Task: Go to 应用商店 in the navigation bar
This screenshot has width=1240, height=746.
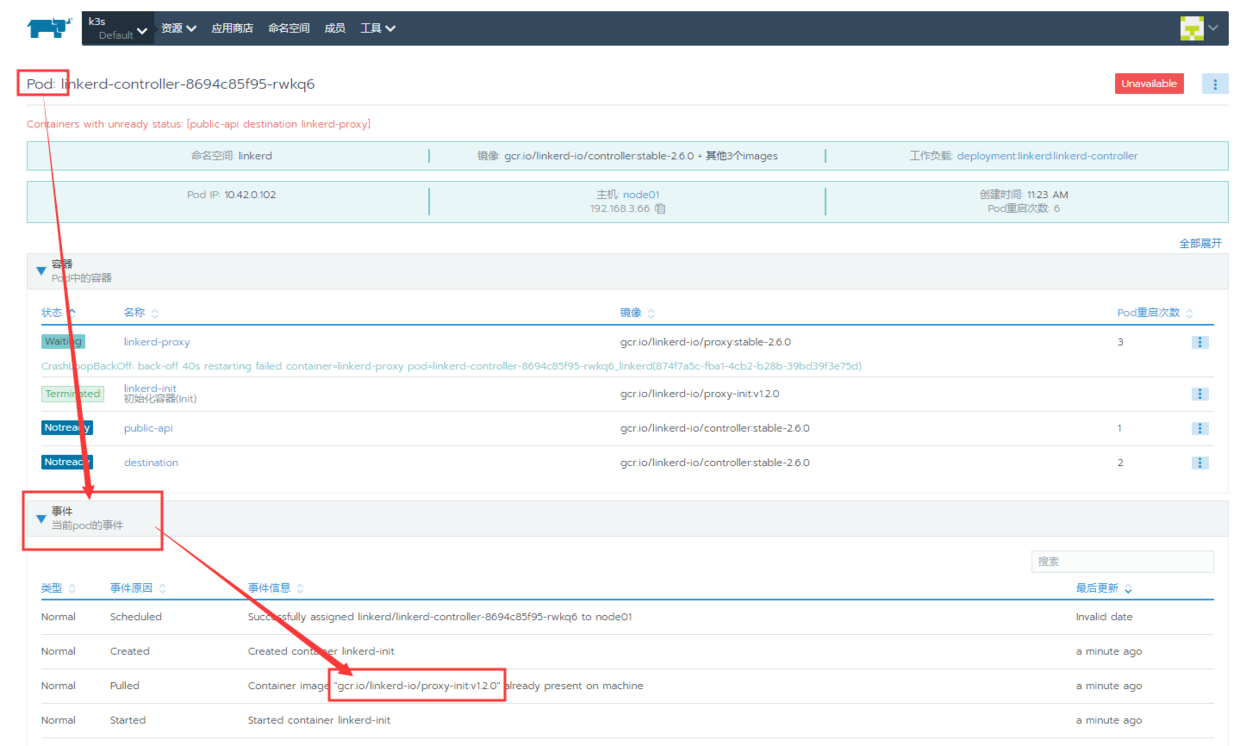Action: point(232,28)
